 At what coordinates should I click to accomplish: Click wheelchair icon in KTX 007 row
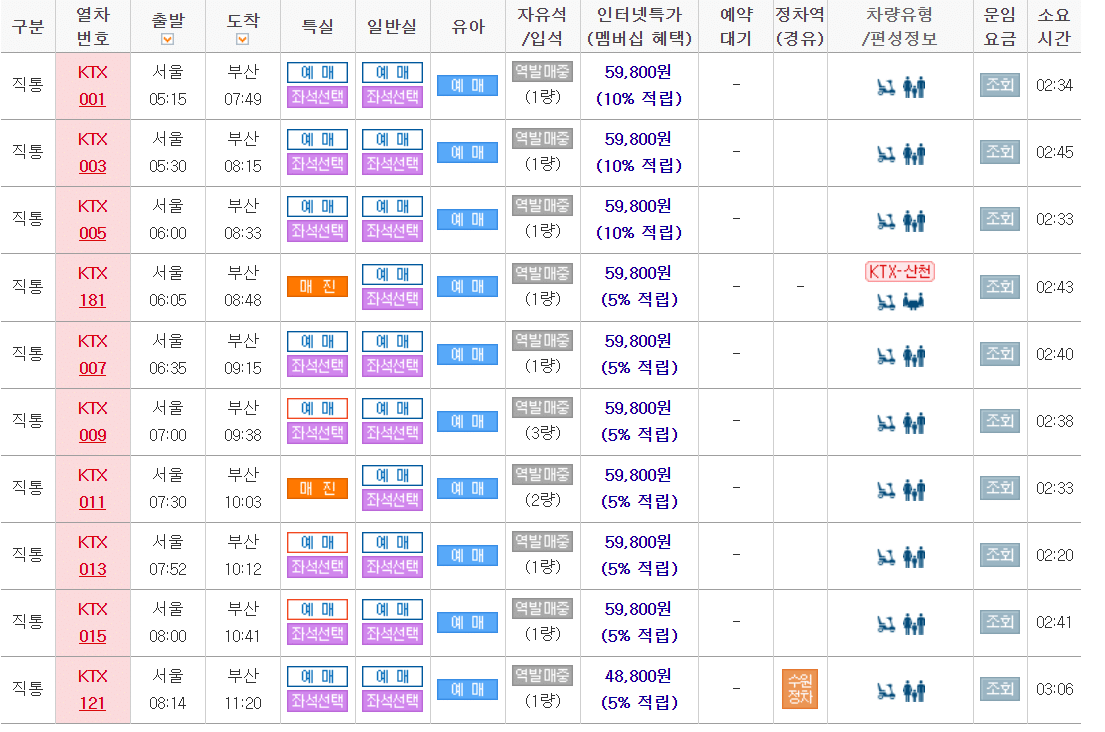[x=886, y=357]
